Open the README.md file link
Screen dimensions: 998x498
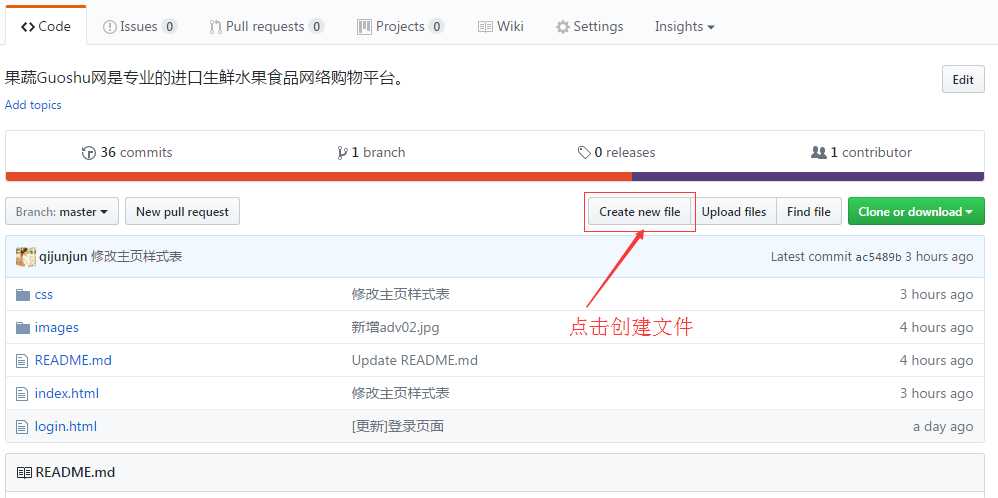coord(73,360)
